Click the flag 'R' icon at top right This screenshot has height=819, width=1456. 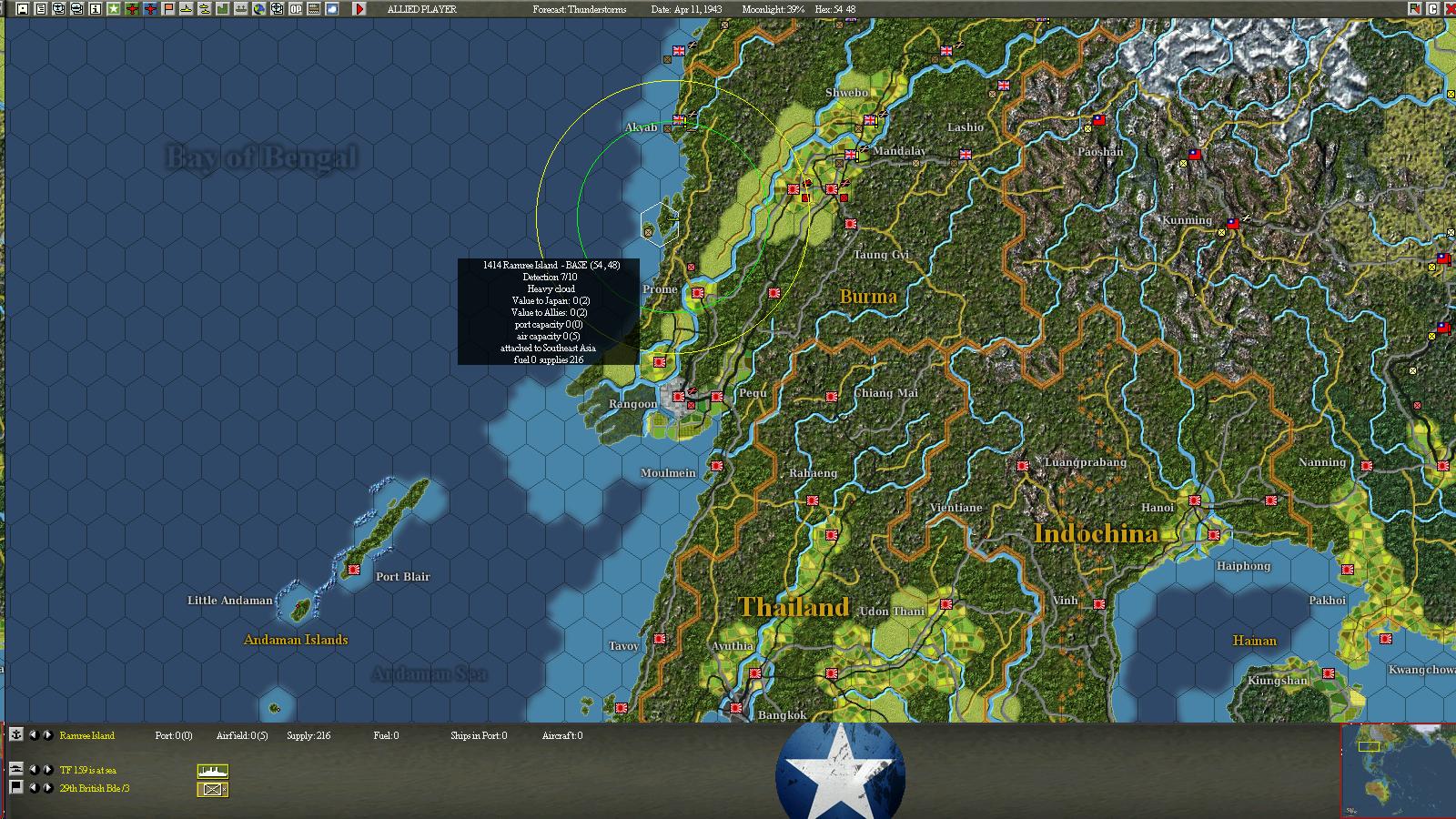tap(1414, 9)
